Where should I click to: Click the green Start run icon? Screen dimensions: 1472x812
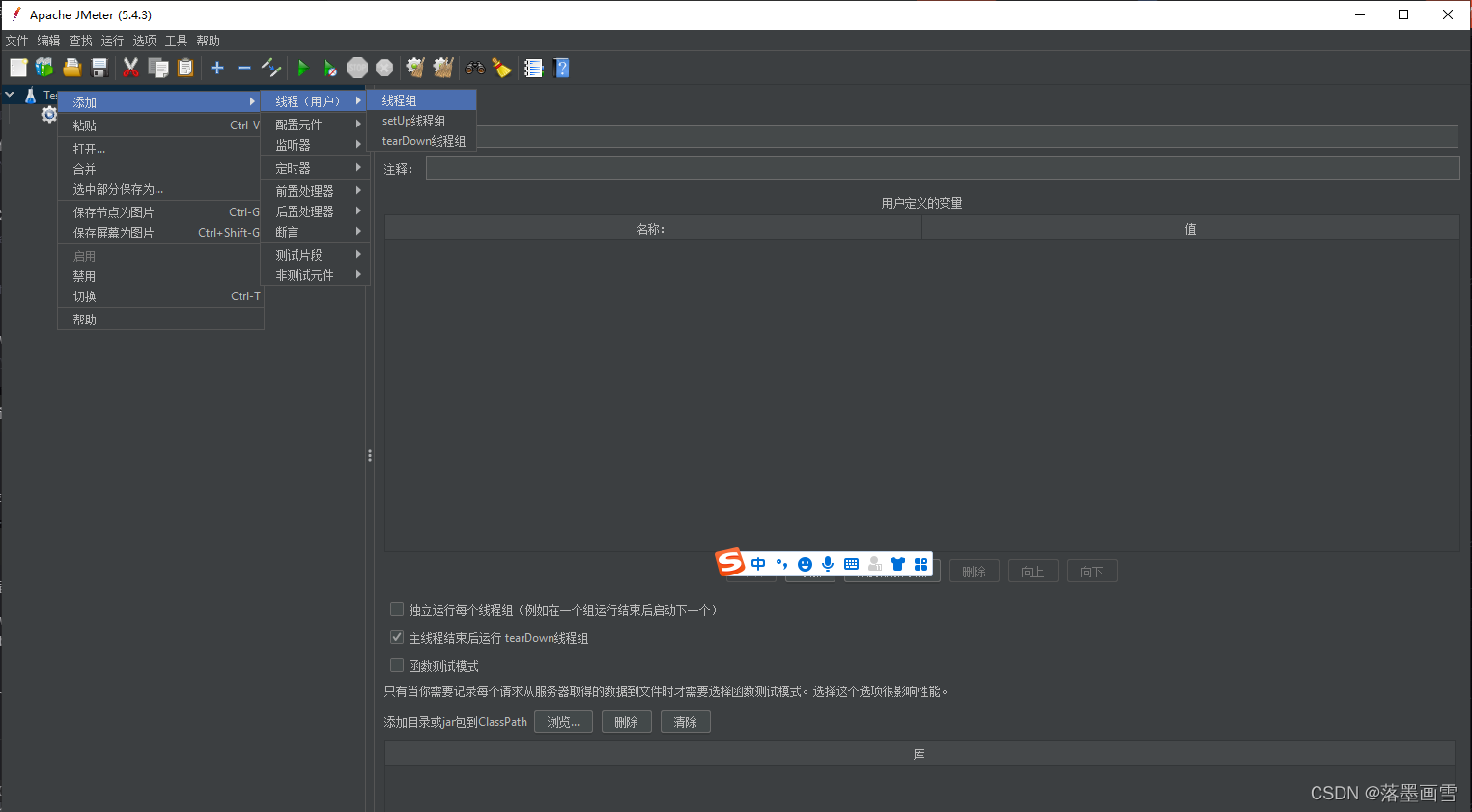(302, 68)
